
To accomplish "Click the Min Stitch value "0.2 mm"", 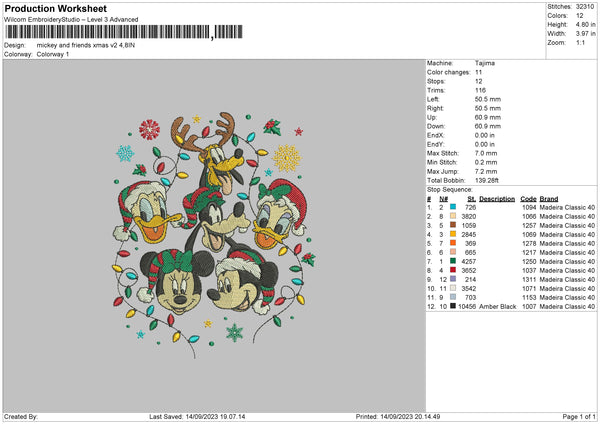I will coord(486,162).
